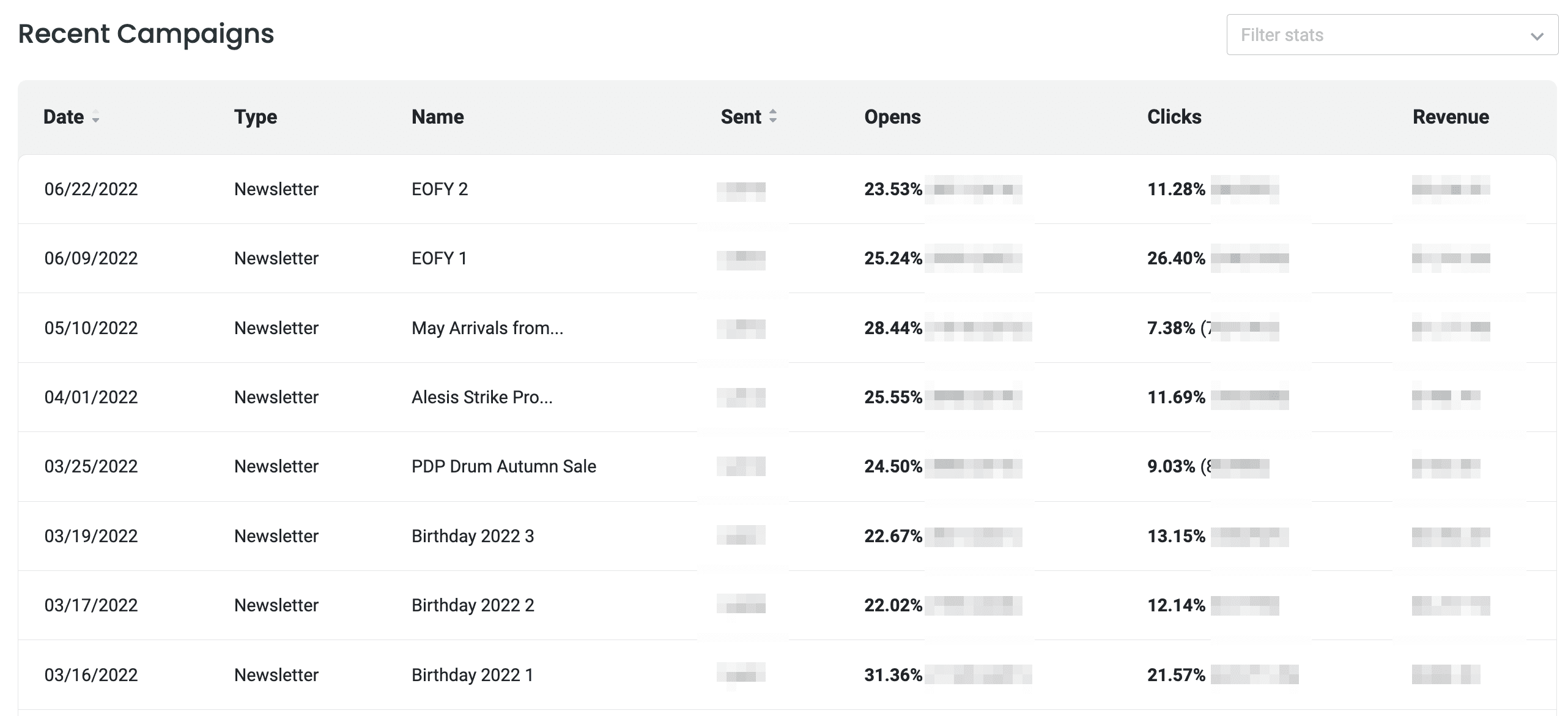The width and height of the screenshot is (1568, 716).
Task: Open the EOFY 1 campaign
Action: (438, 258)
